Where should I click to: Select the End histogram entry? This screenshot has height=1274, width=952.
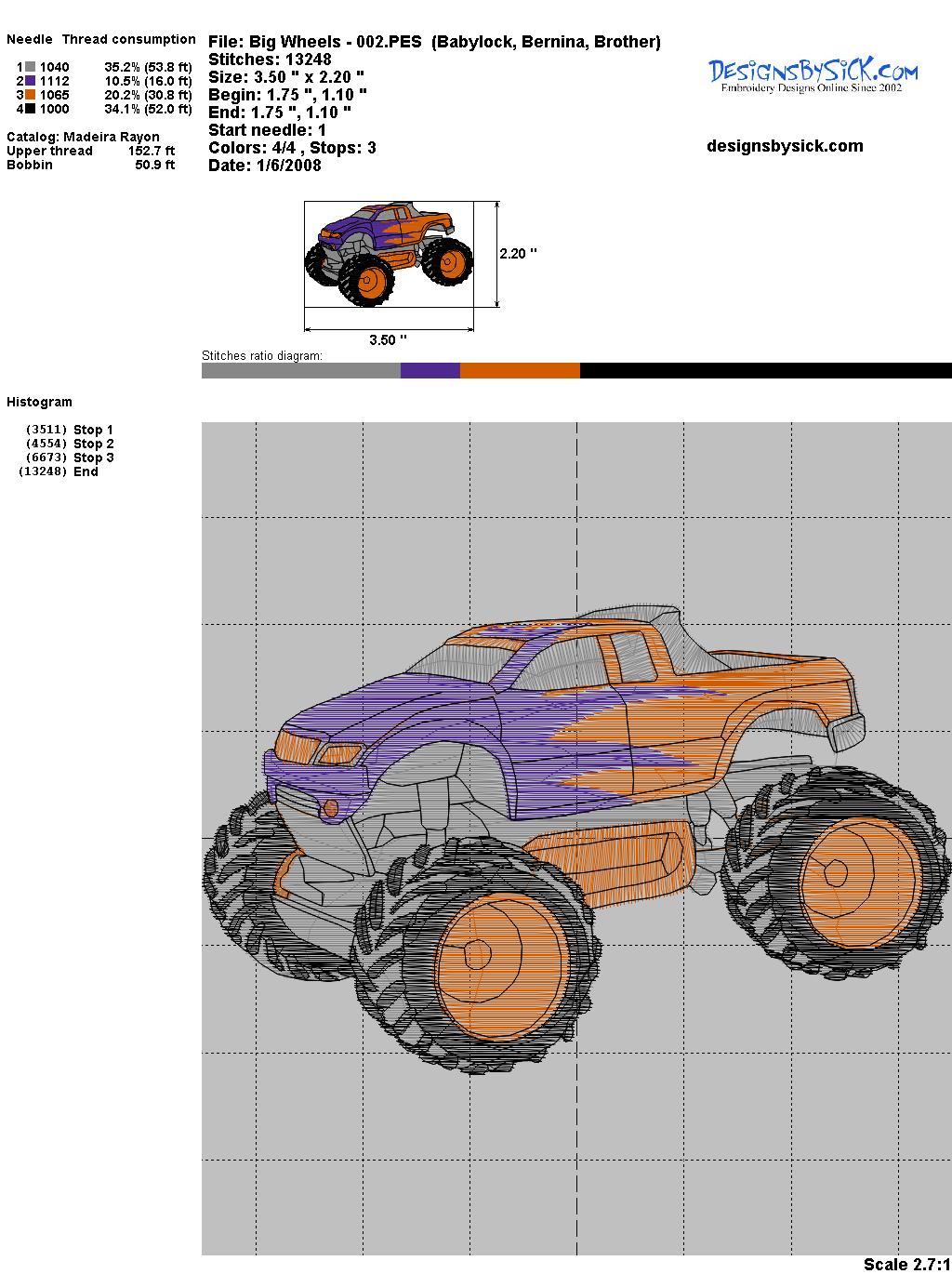86,471
